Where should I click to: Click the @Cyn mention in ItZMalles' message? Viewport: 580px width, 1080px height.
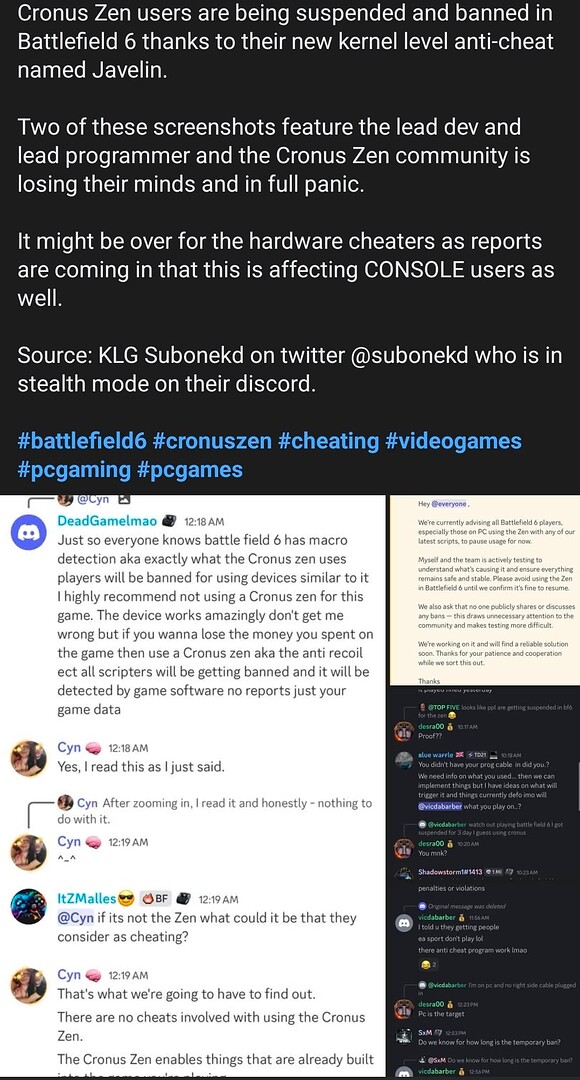point(73,917)
